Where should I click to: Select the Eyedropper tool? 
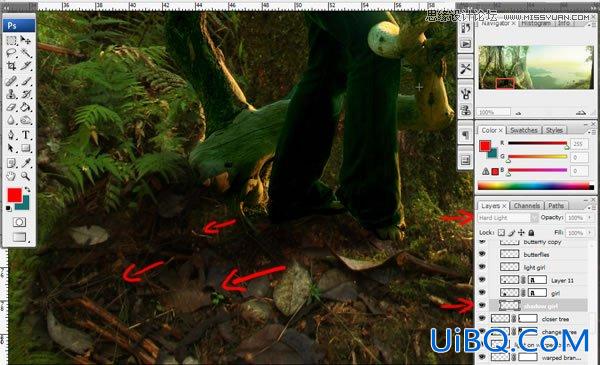(x=26, y=163)
